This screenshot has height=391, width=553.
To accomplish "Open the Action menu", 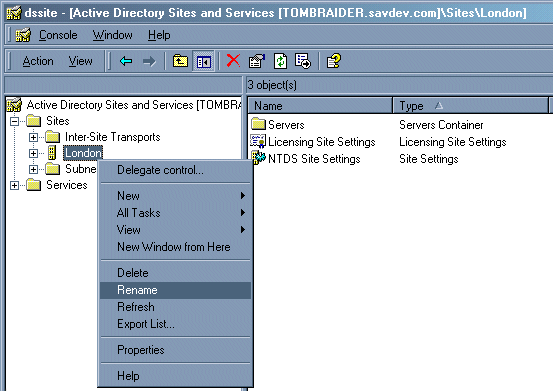I will click(38, 61).
